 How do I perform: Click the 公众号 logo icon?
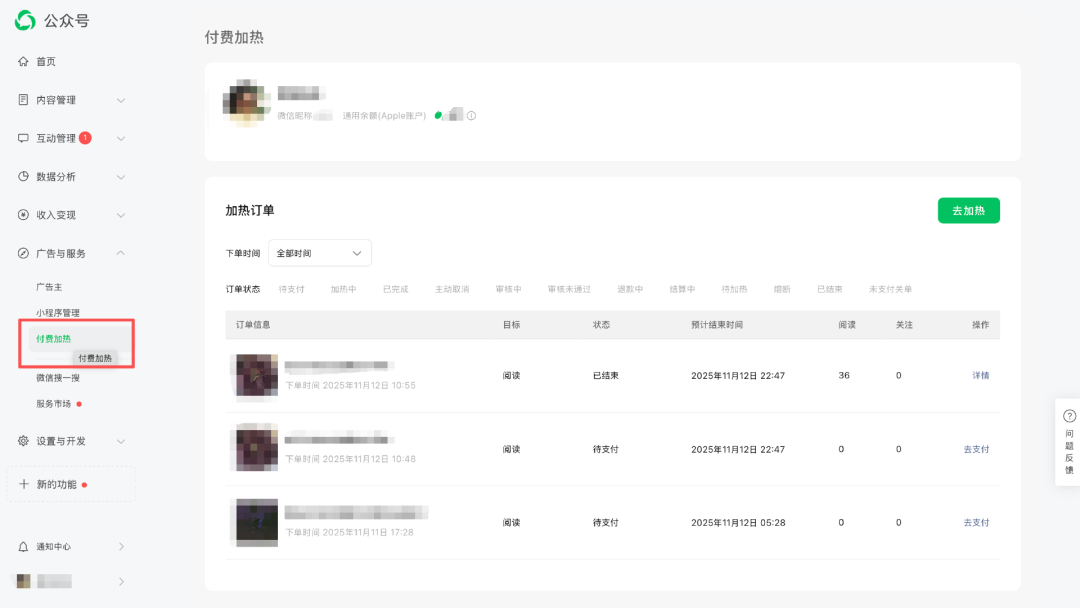coord(25,20)
